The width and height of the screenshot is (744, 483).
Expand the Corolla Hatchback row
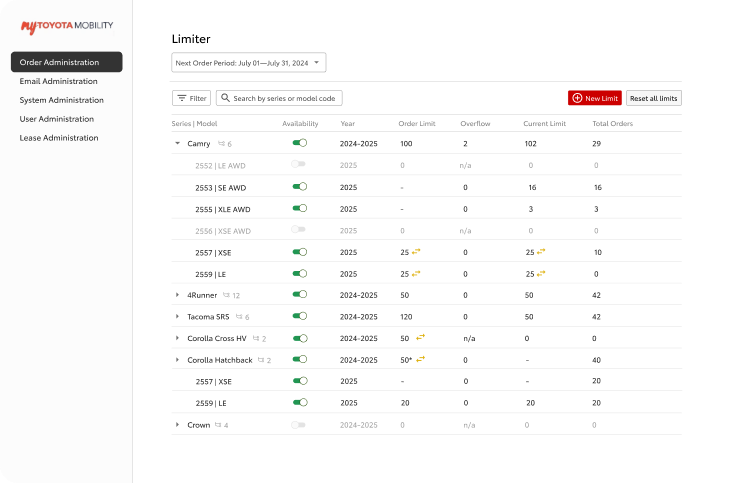pos(177,360)
